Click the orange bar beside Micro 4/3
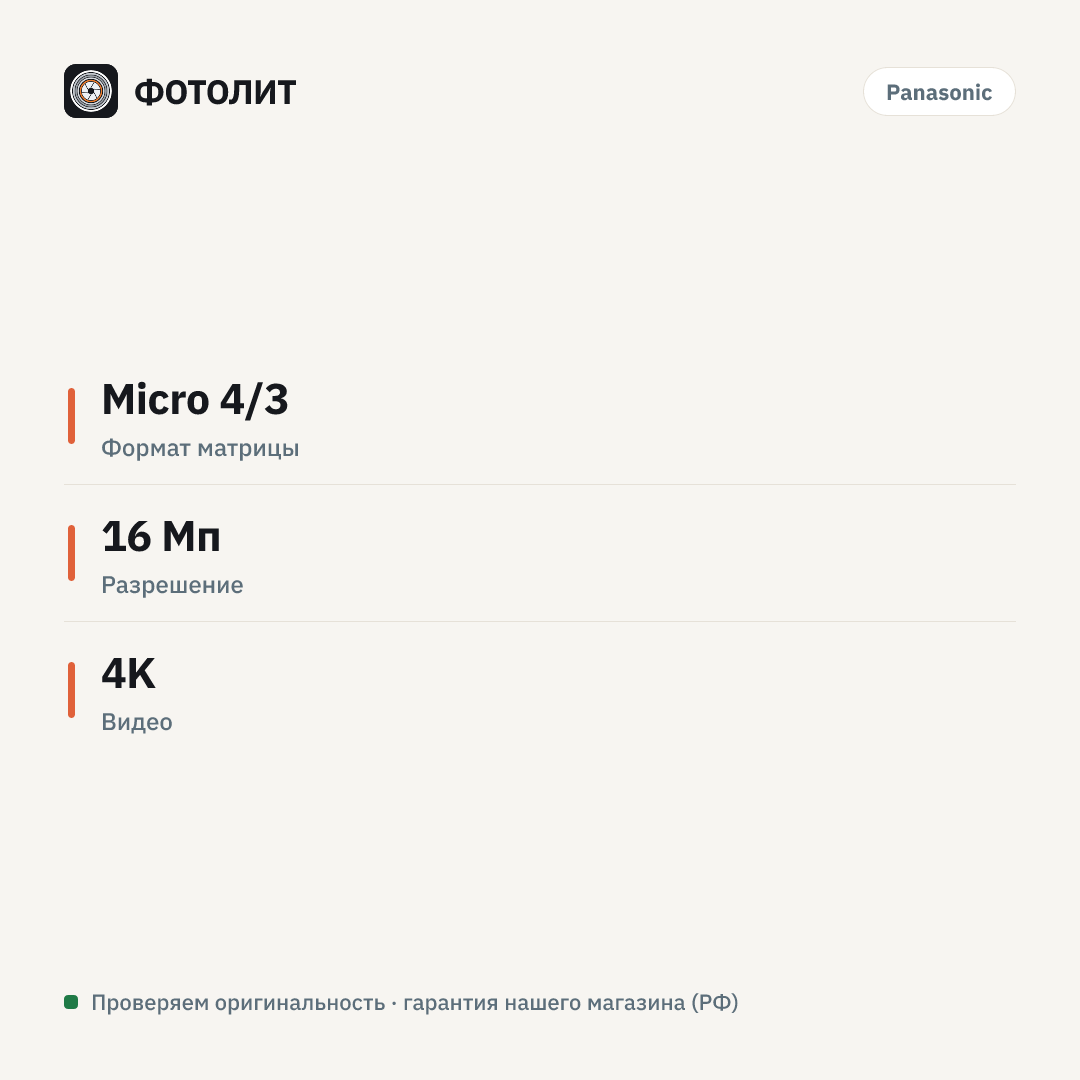Screen dimensions: 1080x1080 (72, 416)
